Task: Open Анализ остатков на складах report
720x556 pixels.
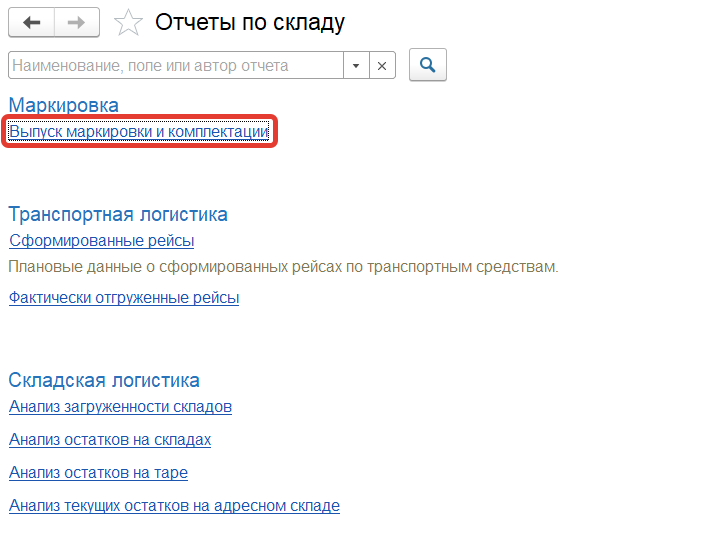Action: (110, 439)
